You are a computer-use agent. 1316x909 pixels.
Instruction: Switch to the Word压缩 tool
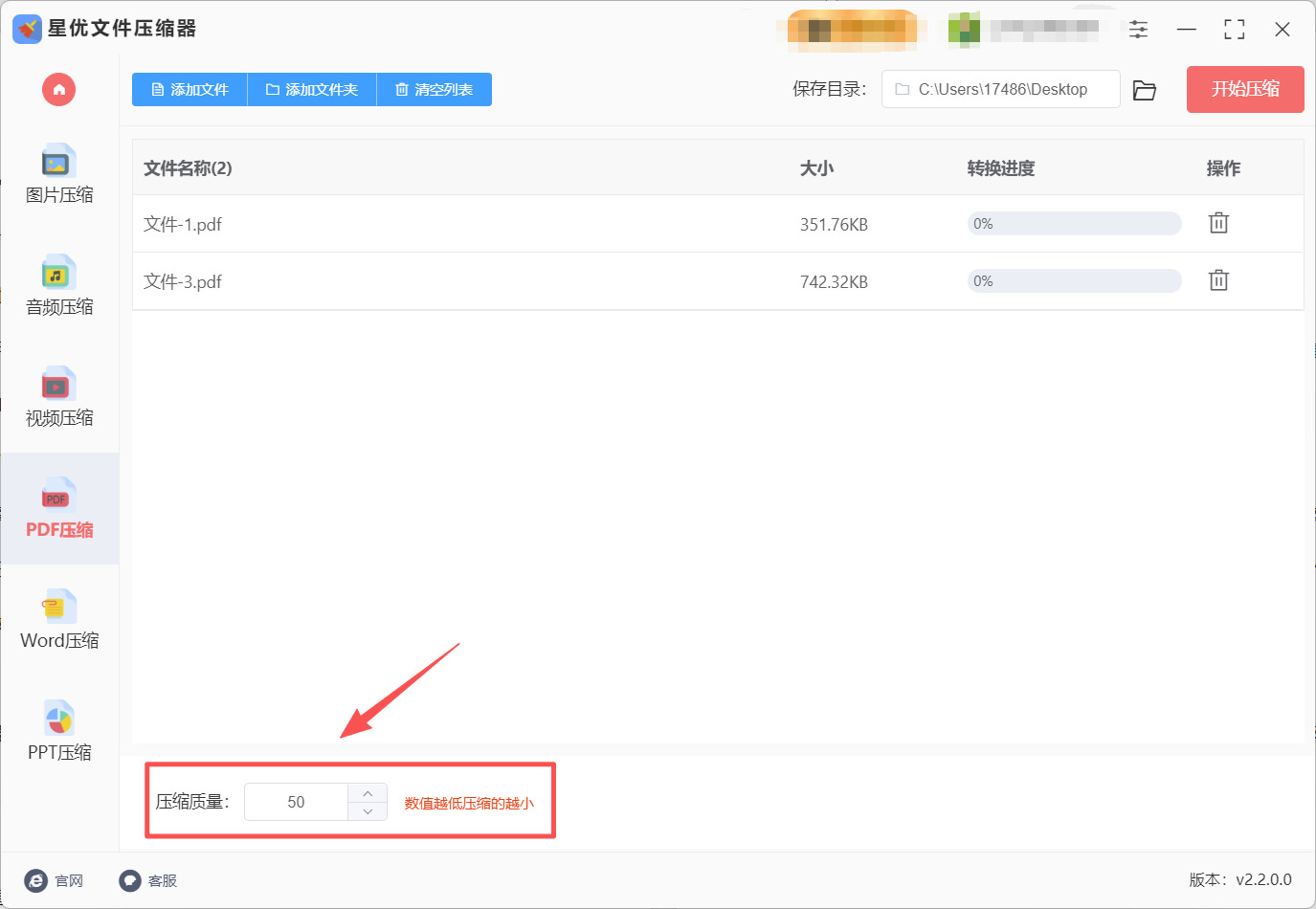pyautogui.click(x=59, y=620)
